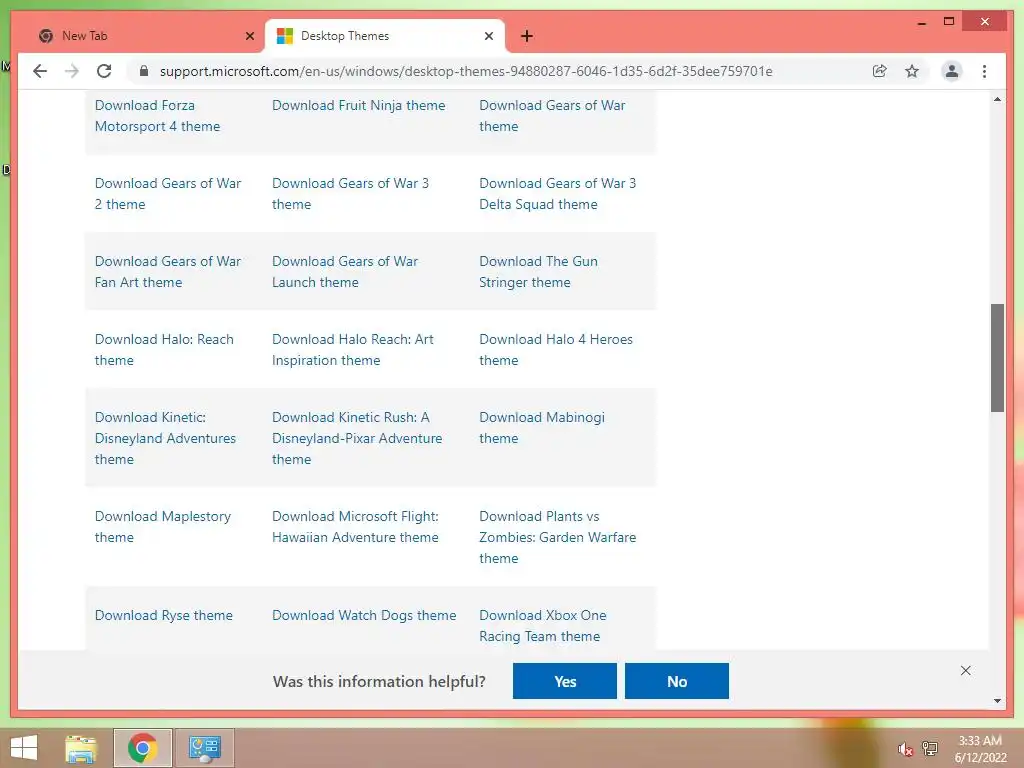View site security lock info
1024x768 pixels.
click(144, 71)
